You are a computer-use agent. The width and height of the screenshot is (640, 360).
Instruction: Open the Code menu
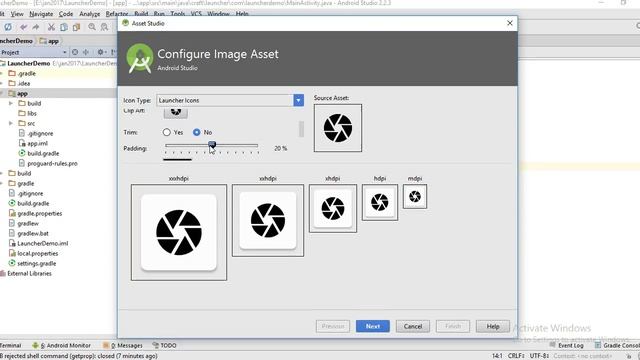coord(66,14)
